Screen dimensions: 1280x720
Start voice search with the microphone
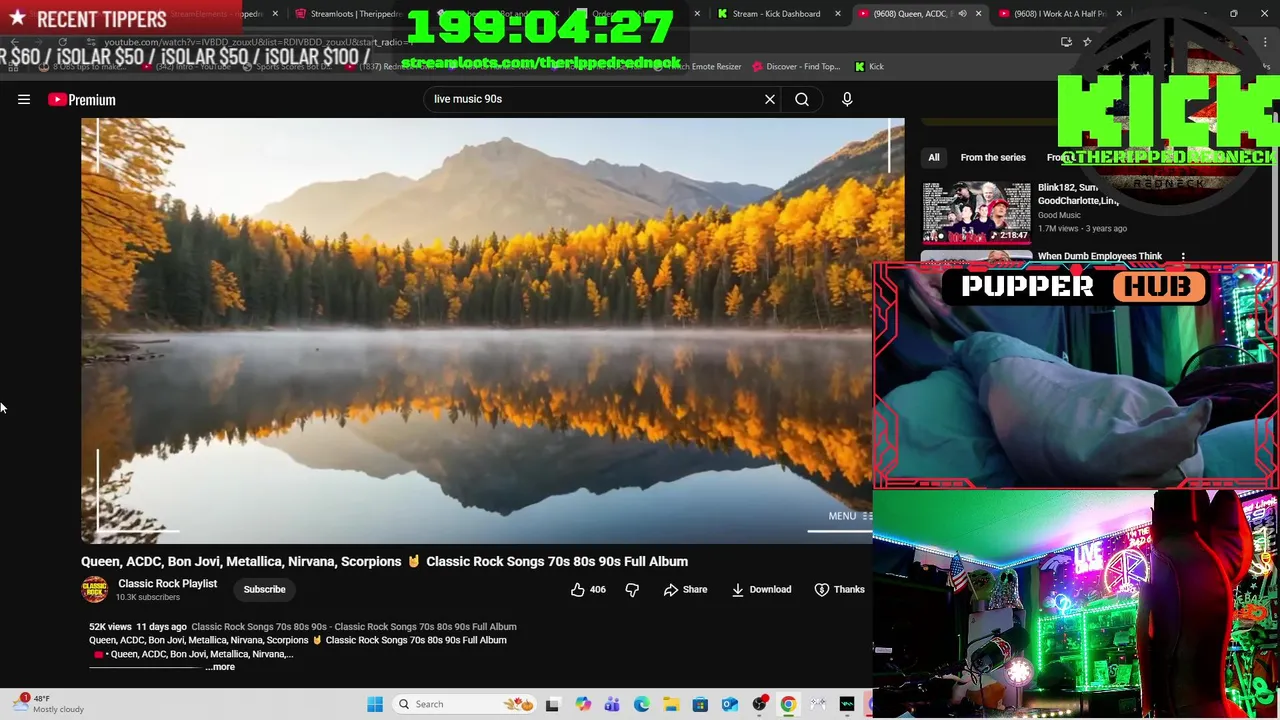point(847,99)
